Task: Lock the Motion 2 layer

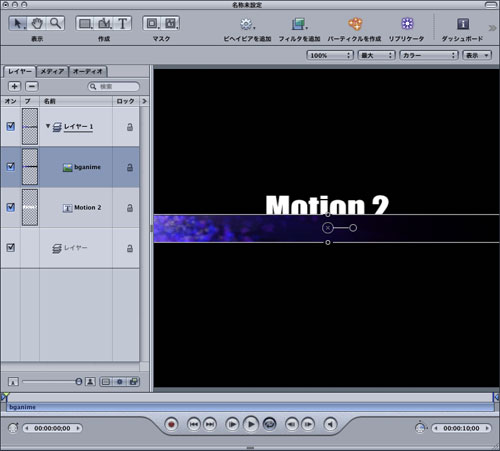Action: coord(130,208)
